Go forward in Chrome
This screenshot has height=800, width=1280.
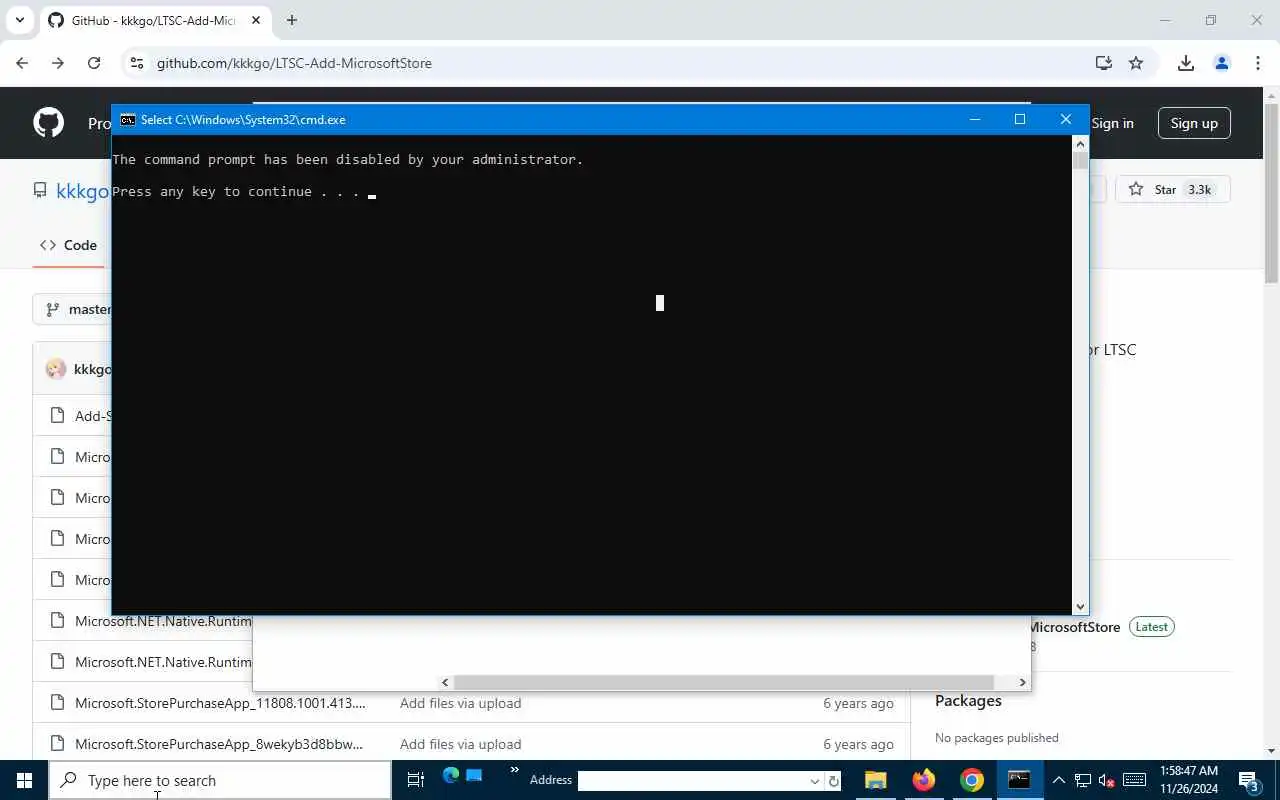(58, 63)
